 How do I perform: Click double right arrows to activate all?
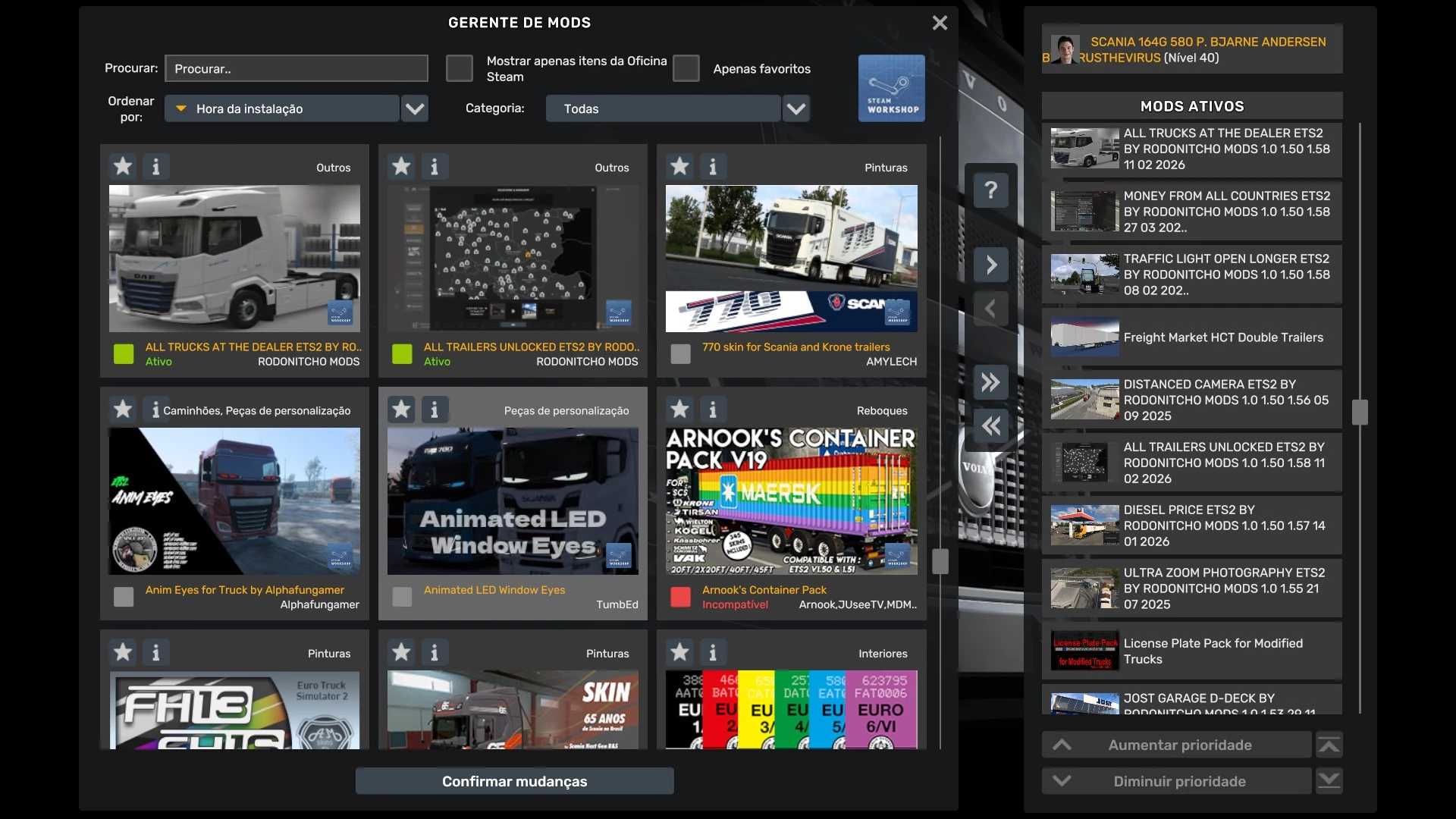point(990,382)
